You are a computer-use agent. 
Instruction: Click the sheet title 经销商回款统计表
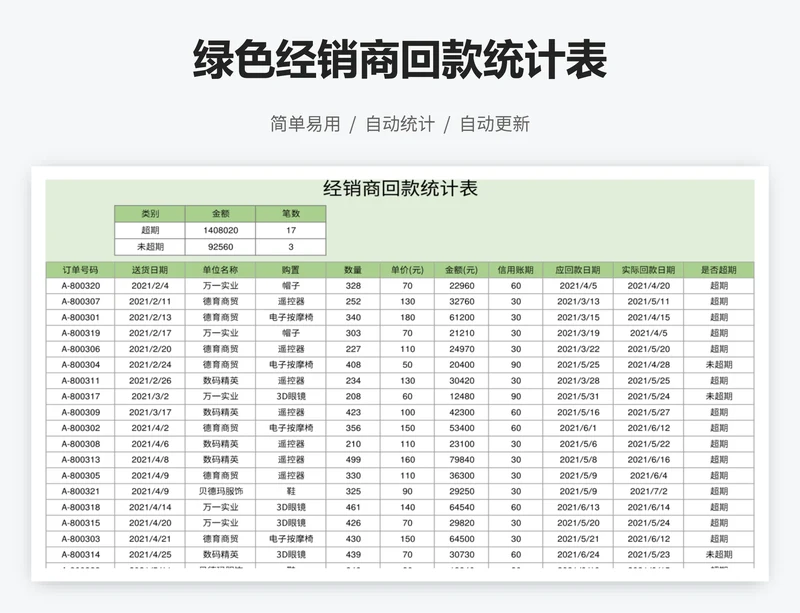click(x=401, y=189)
